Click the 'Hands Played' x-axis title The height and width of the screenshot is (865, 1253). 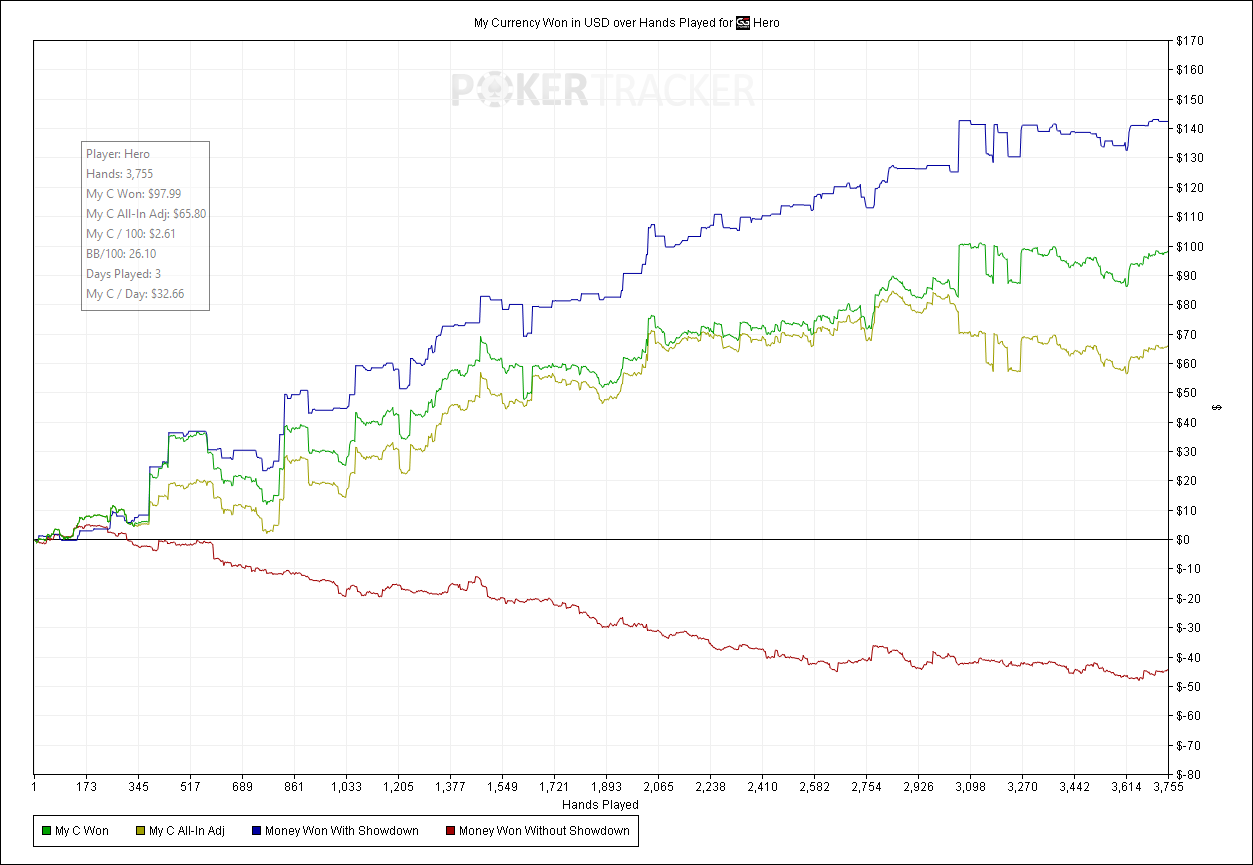(x=600, y=804)
